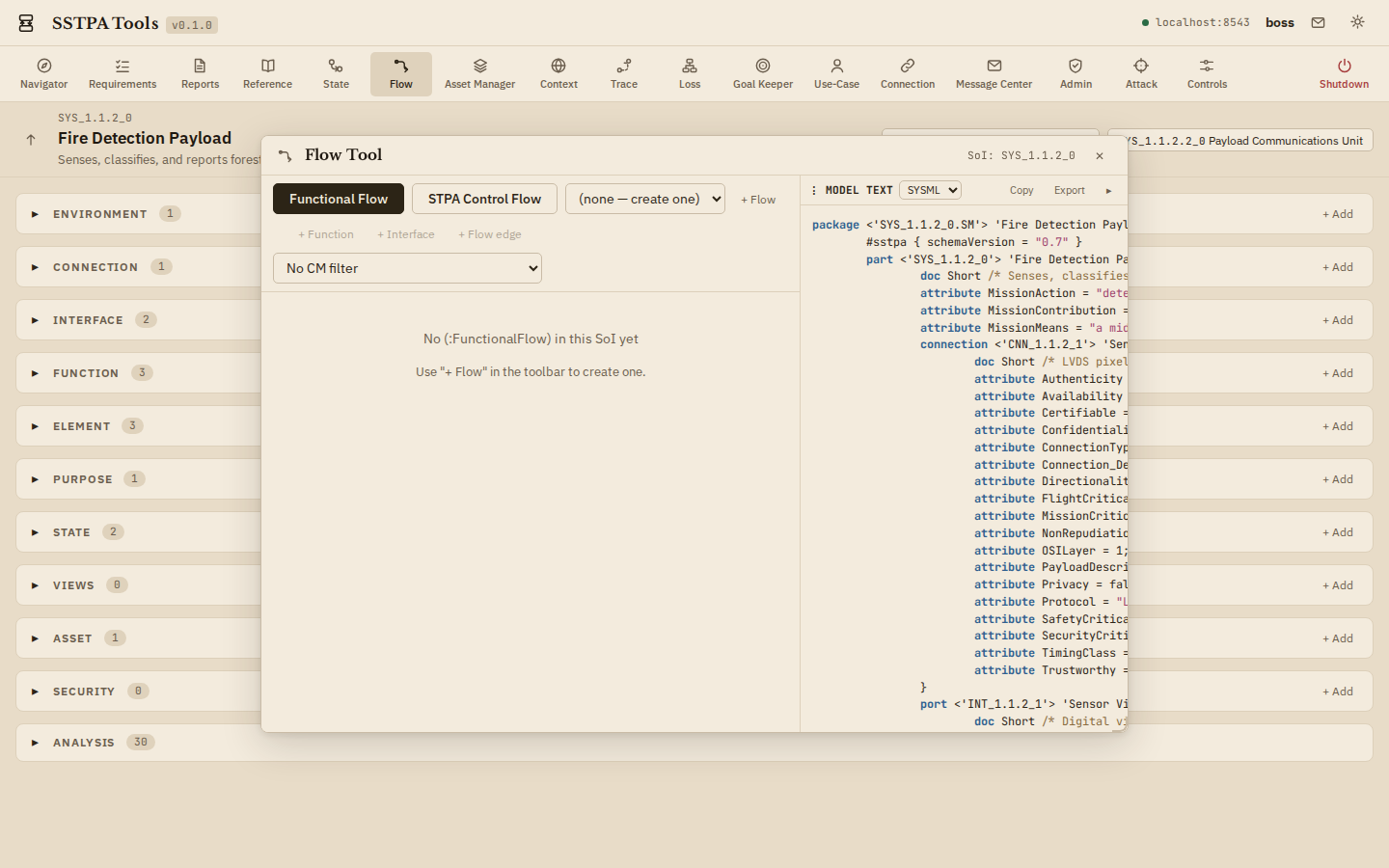Add an item to the STATE row
This screenshot has height=868, width=1389.
pyautogui.click(x=1338, y=532)
